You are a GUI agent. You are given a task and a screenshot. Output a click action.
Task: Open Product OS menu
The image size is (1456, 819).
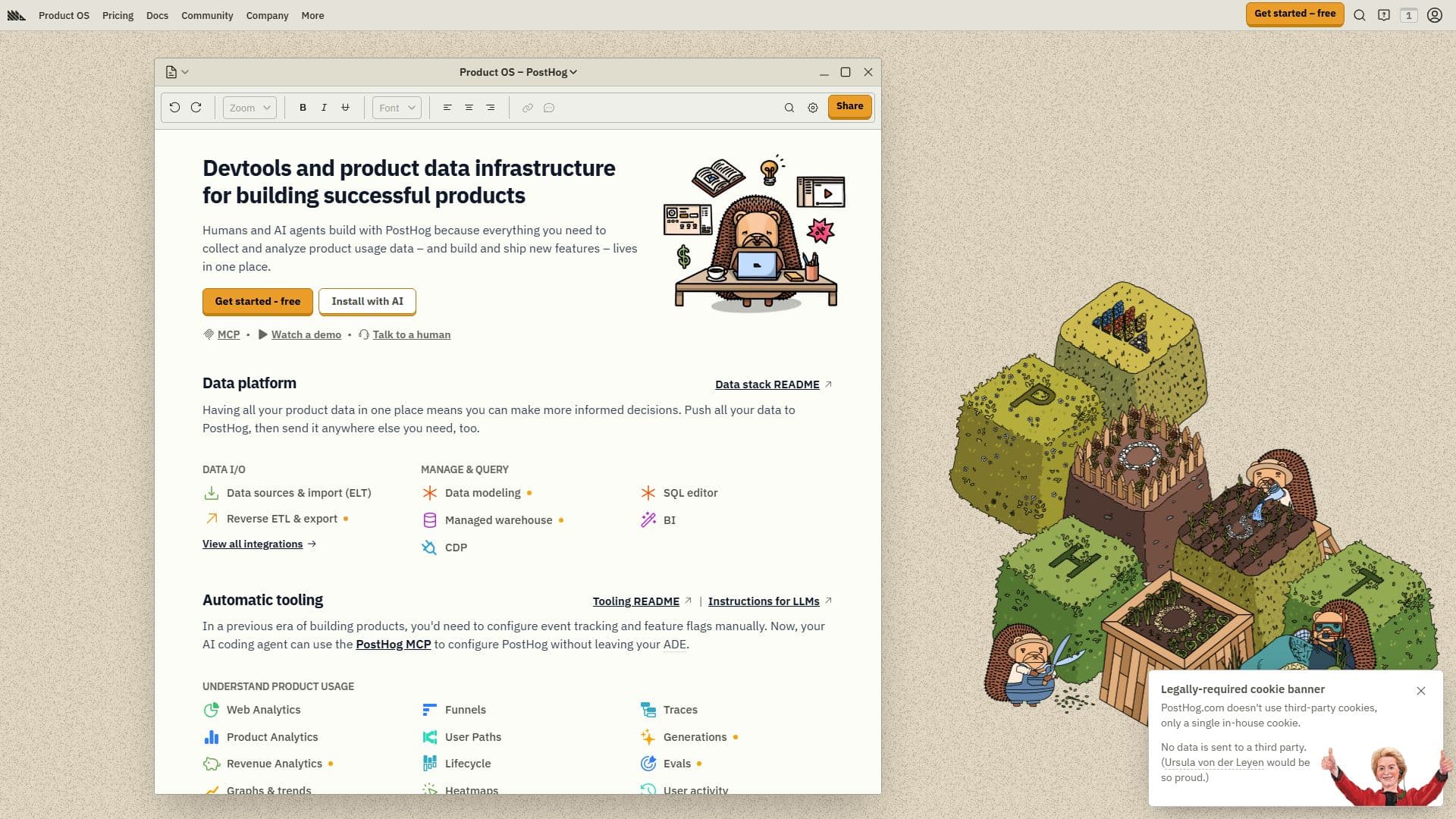pos(64,15)
